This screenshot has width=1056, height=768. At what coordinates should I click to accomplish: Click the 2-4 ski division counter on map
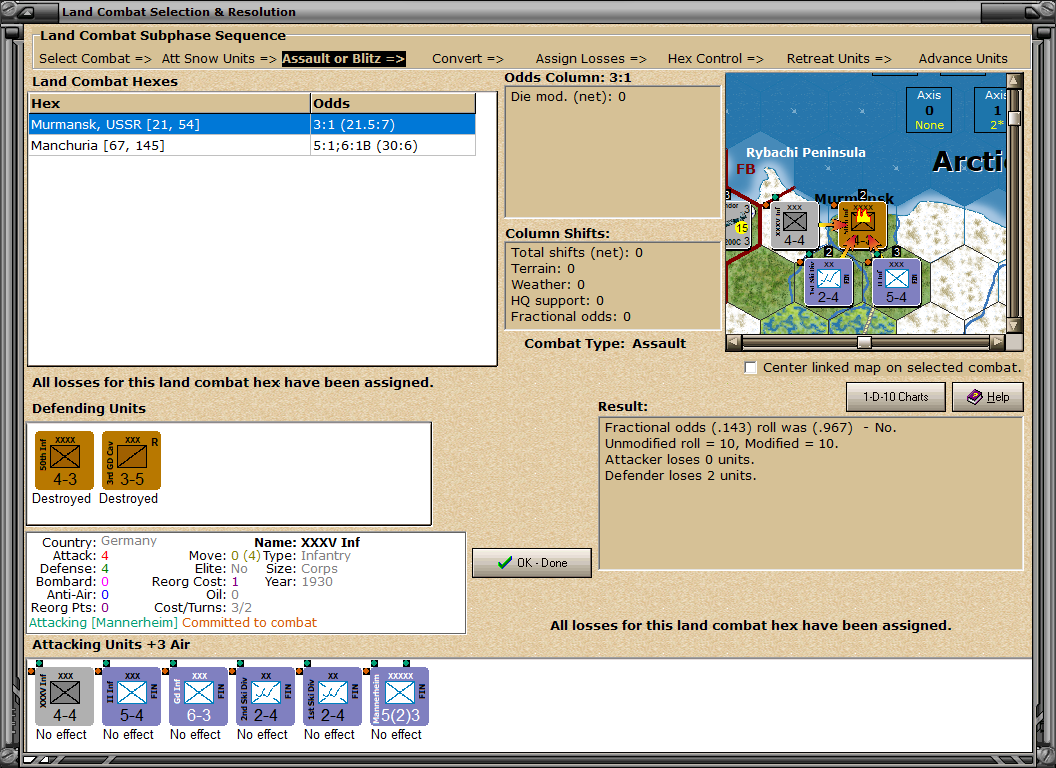tap(828, 282)
